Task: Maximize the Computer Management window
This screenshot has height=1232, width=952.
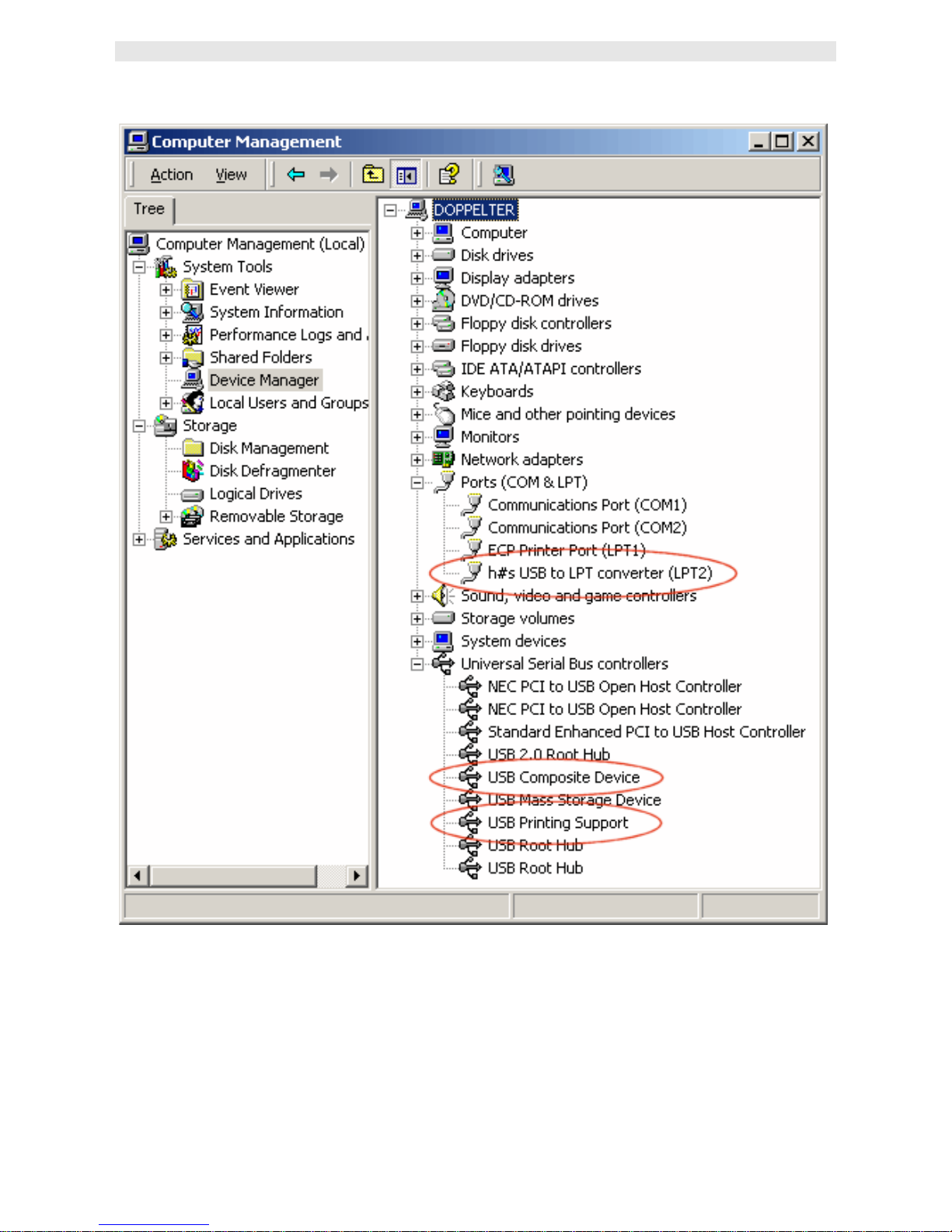Action: pyautogui.click(x=783, y=141)
